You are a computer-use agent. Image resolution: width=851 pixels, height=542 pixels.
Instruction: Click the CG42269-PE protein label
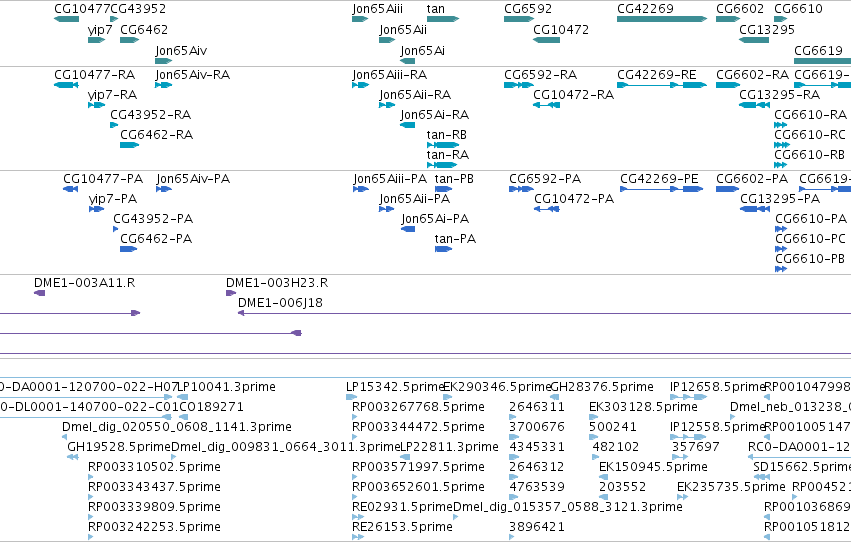(659, 179)
